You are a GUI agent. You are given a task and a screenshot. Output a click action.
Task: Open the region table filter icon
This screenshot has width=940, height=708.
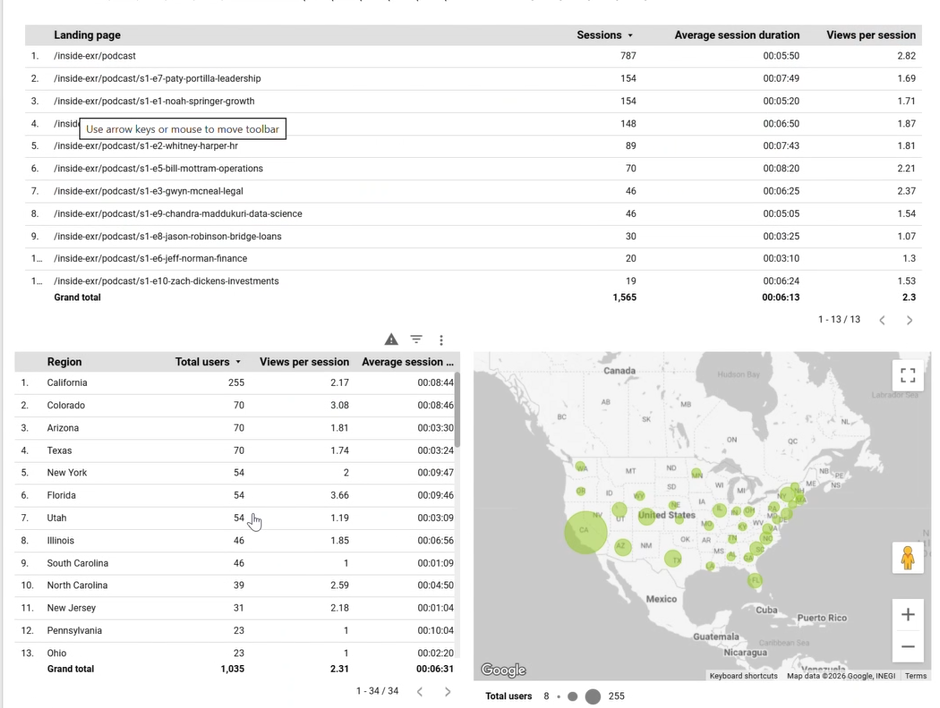pyautogui.click(x=416, y=339)
